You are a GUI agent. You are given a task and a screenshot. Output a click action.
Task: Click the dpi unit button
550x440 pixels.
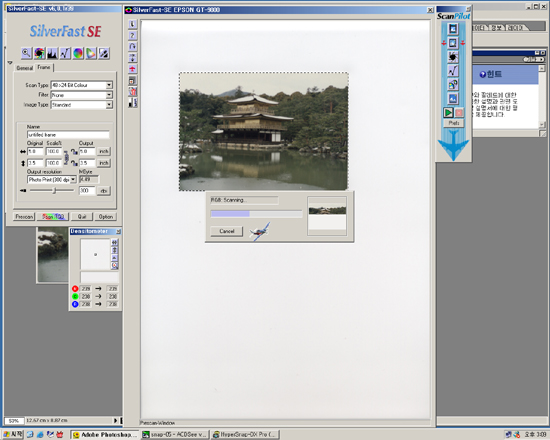(103, 191)
